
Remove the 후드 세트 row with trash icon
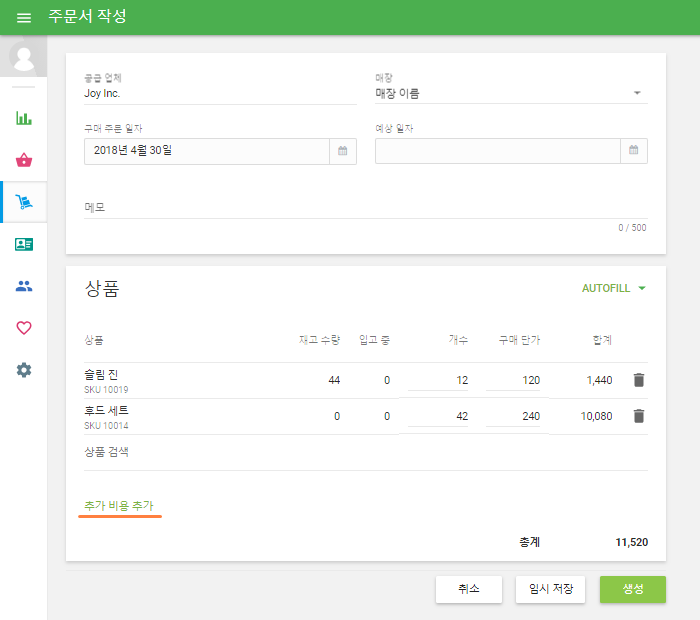point(639,416)
